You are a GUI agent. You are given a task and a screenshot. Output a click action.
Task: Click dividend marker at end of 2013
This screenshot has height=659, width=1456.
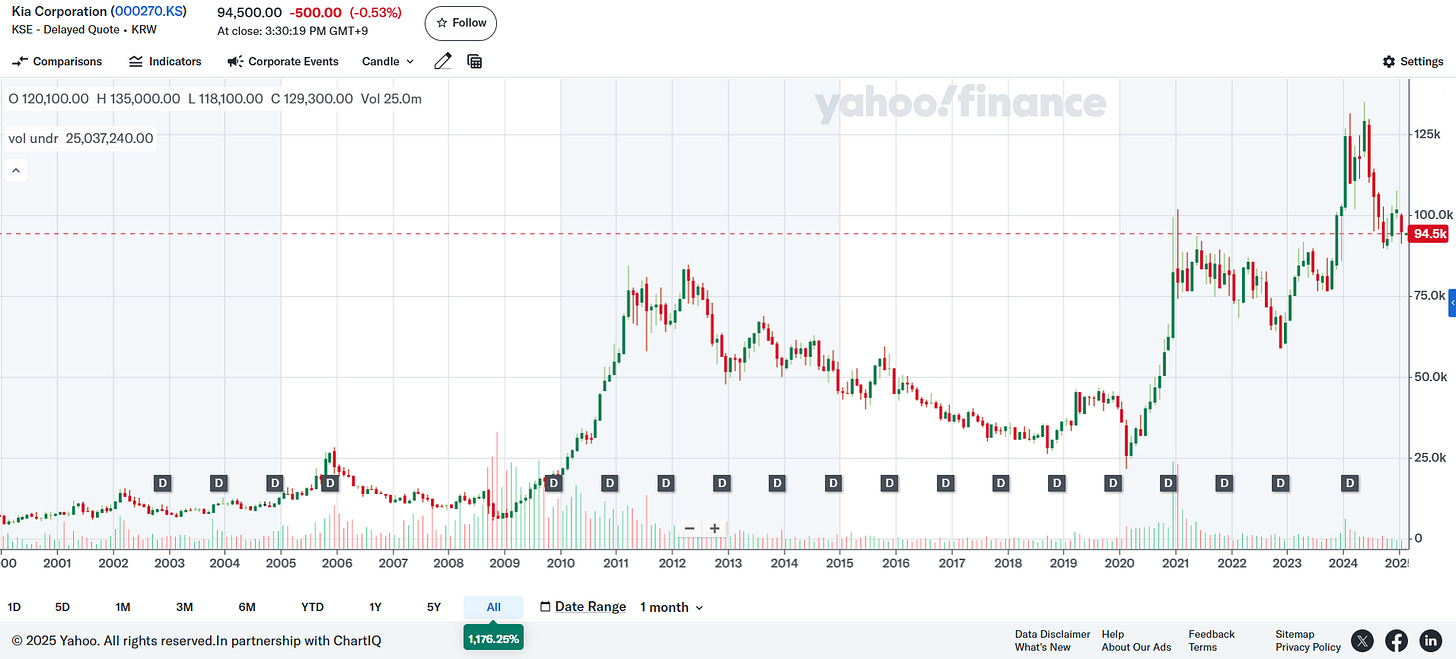[x=777, y=483]
